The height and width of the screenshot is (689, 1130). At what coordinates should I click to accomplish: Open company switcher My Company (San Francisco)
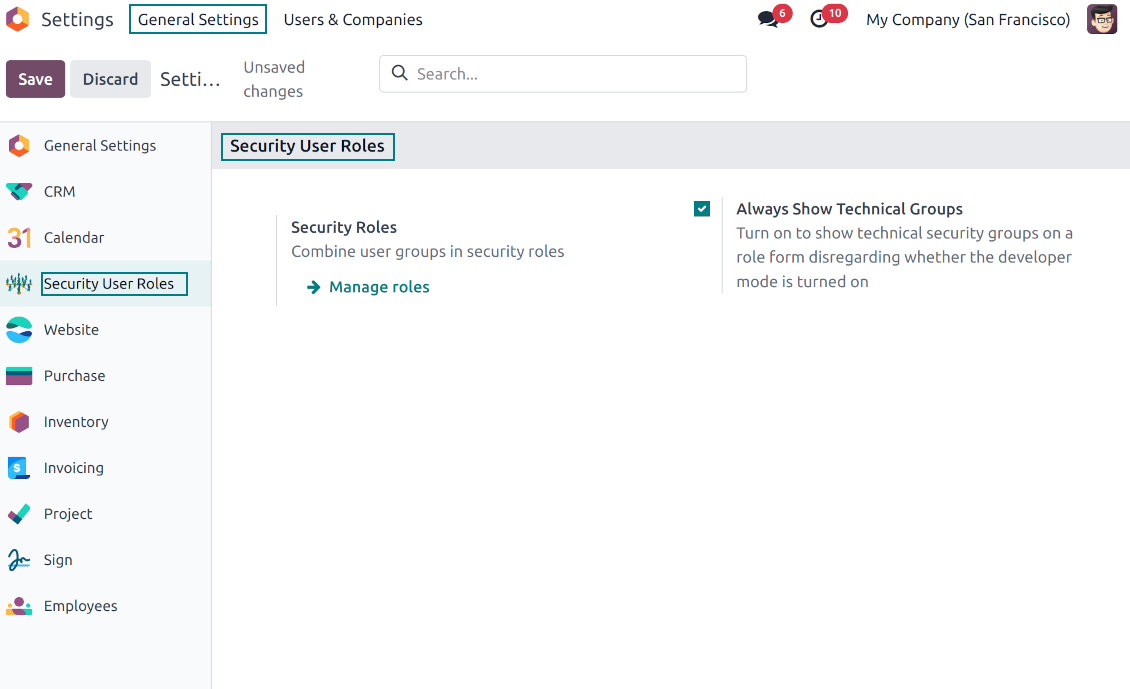(967, 19)
